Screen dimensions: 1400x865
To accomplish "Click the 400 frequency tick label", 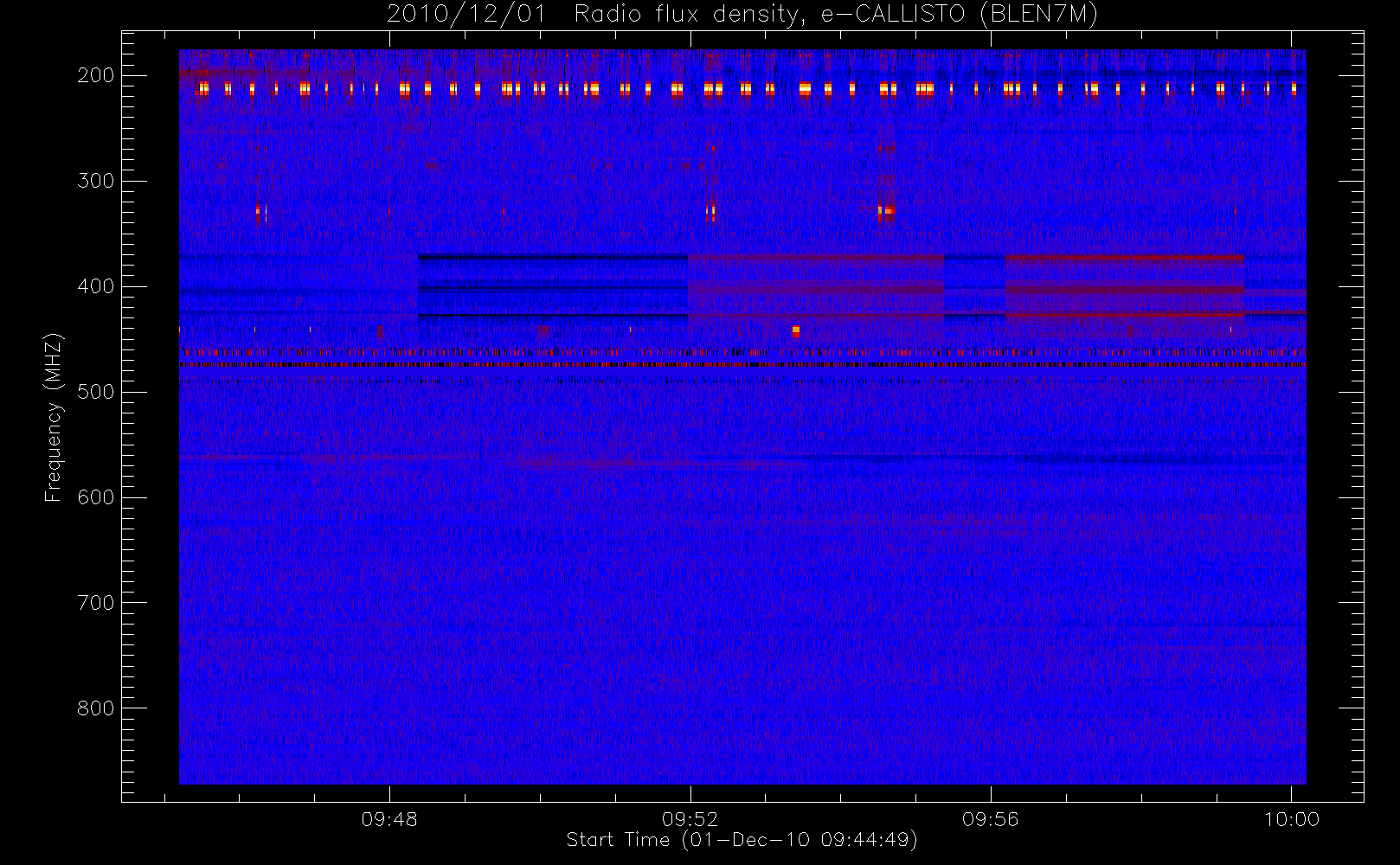I will click(x=96, y=286).
